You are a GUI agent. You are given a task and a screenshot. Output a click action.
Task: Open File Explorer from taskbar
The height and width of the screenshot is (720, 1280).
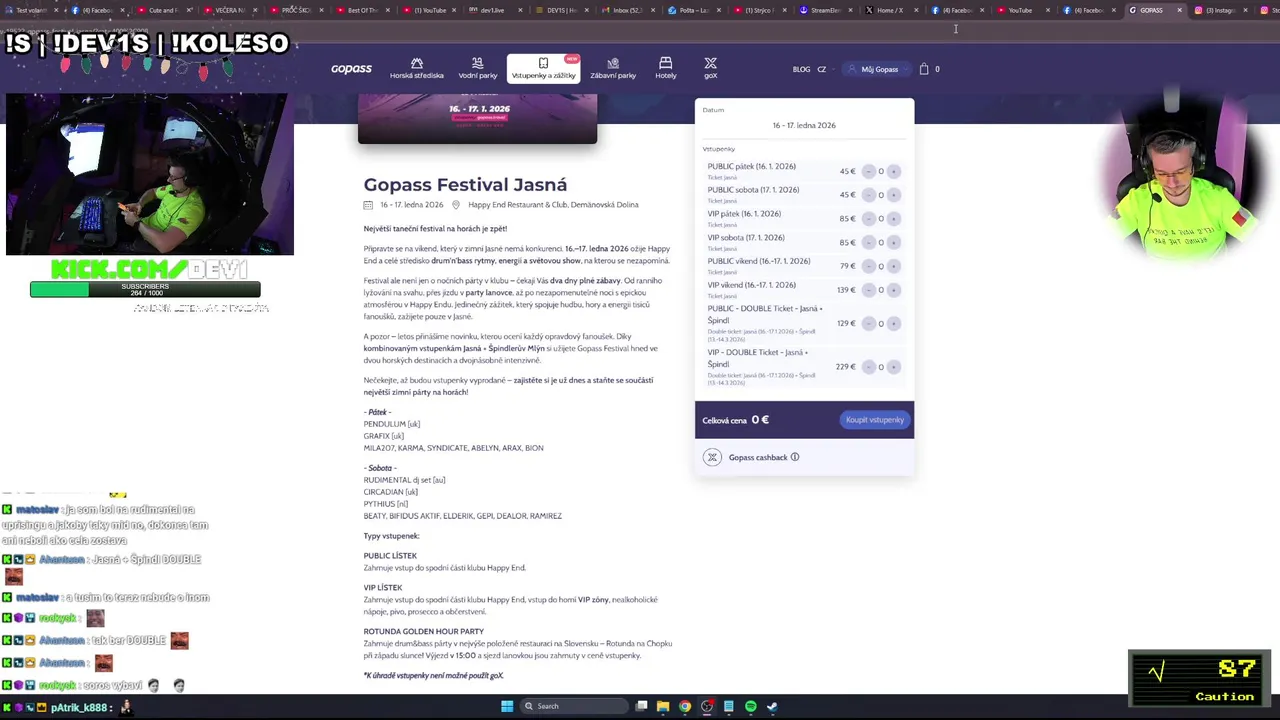click(662, 706)
